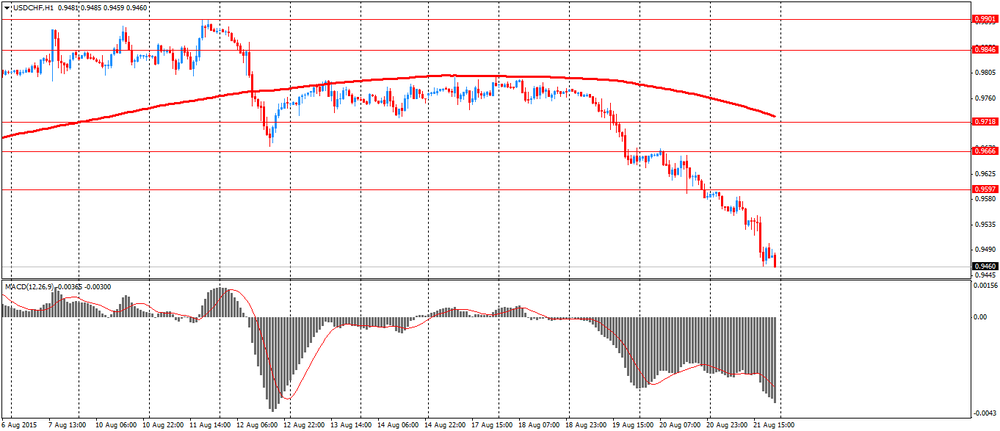The height and width of the screenshot is (431, 1000).
Task: Click the 0.9580 price scale value
Action: point(985,199)
